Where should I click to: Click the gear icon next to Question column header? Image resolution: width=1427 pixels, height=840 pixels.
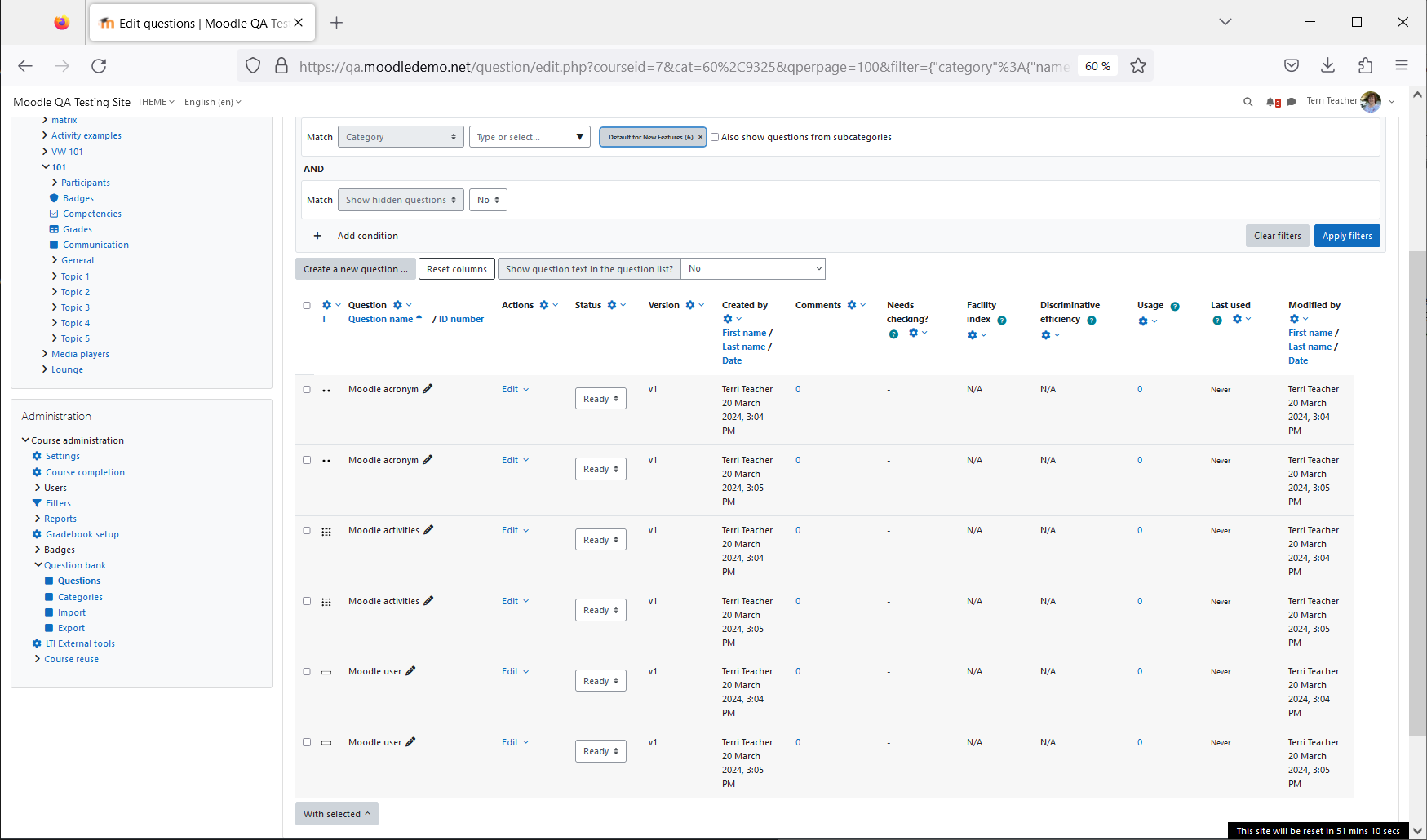point(398,305)
